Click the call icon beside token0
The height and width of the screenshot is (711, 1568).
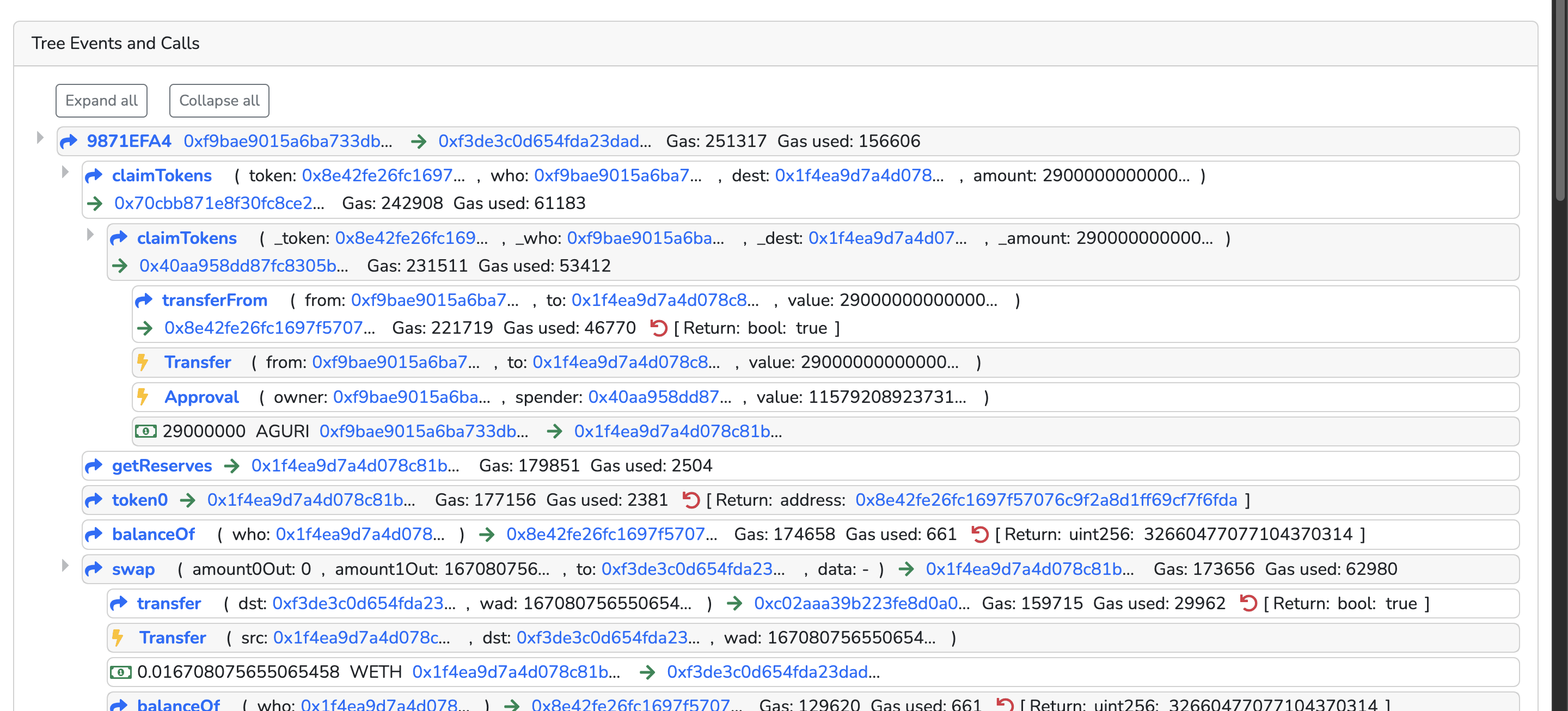tap(94, 500)
